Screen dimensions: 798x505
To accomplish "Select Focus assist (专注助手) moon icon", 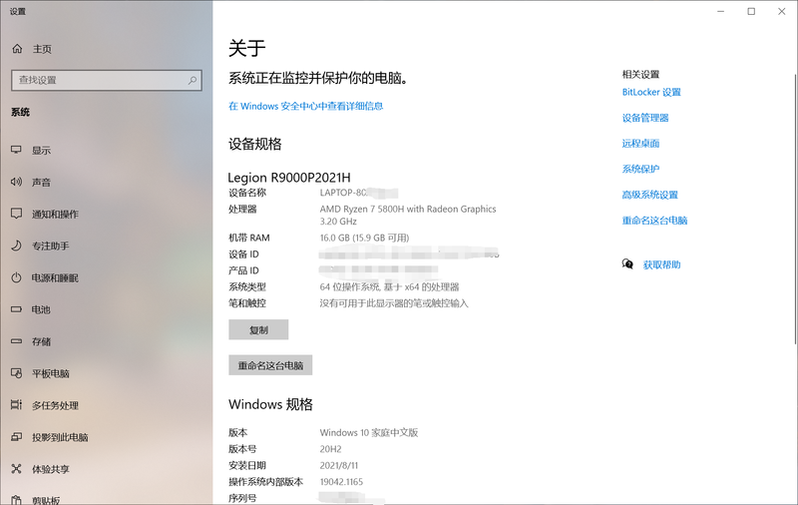I will click(16, 246).
